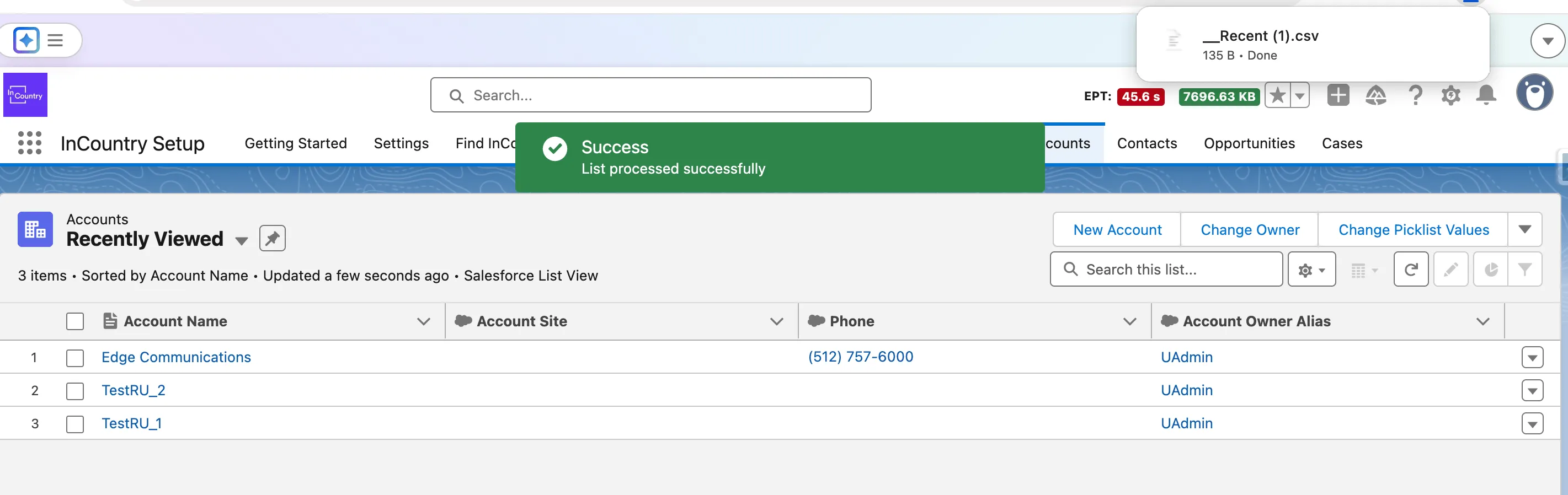Image resolution: width=1568 pixels, height=495 pixels.
Task: Open Global Actions plus icon
Action: click(x=1337, y=95)
